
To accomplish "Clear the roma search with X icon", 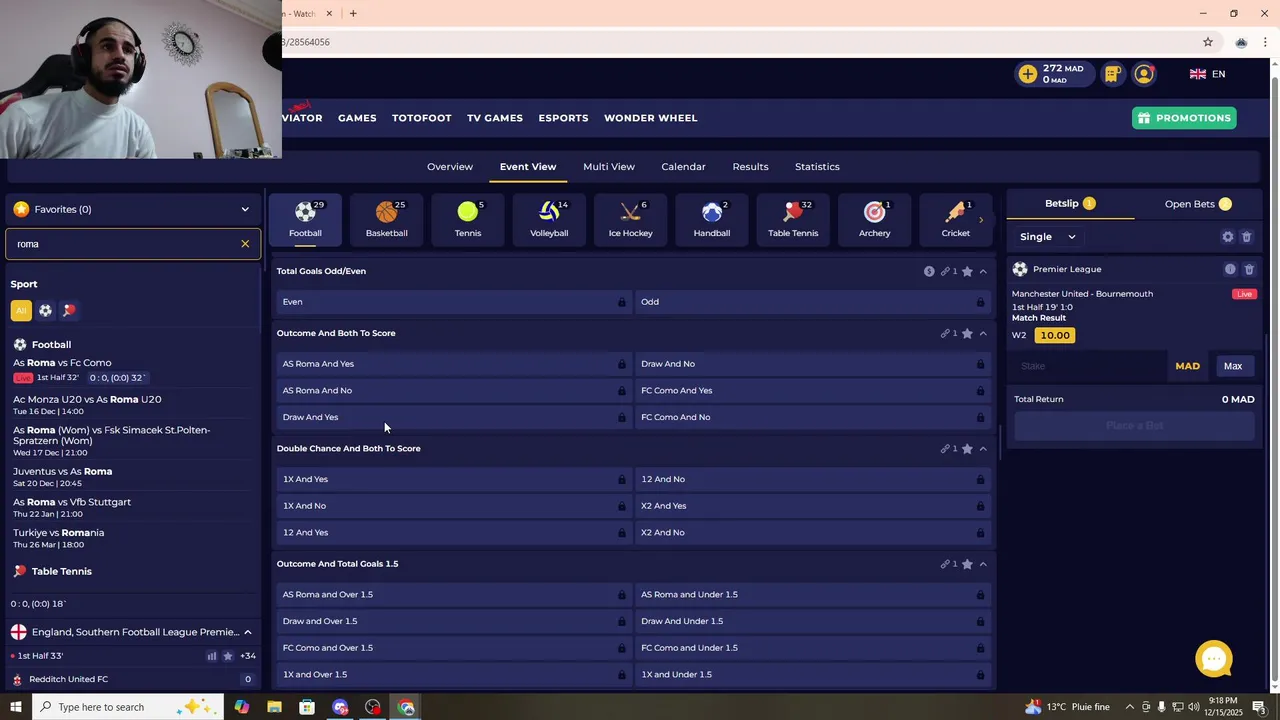I will (245, 244).
